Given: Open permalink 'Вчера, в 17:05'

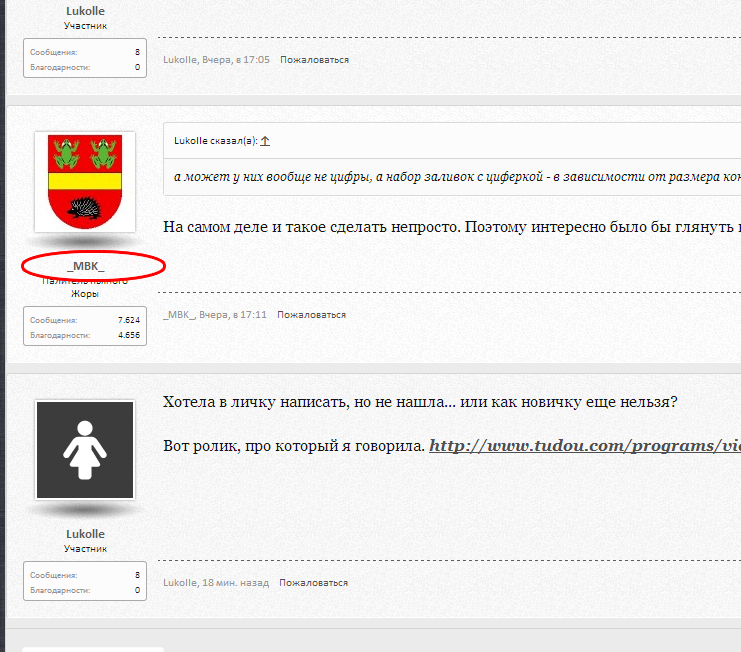Looking at the screenshot, I should [236, 60].
